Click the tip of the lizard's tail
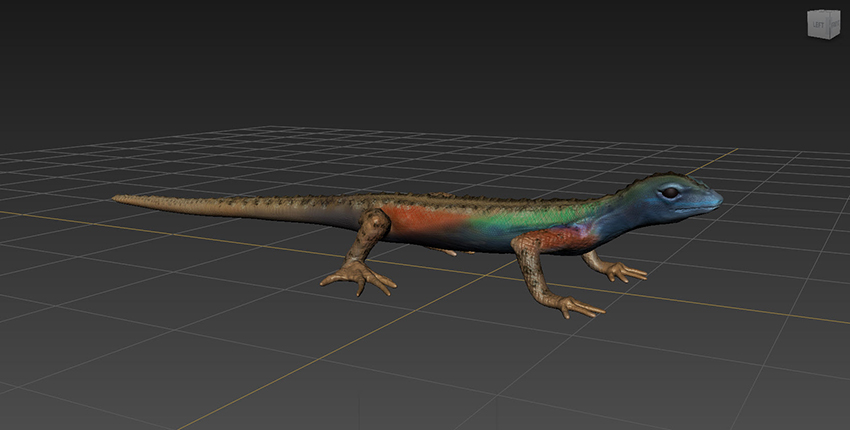The height and width of the screenshot is (430, 850). point(116,199)
